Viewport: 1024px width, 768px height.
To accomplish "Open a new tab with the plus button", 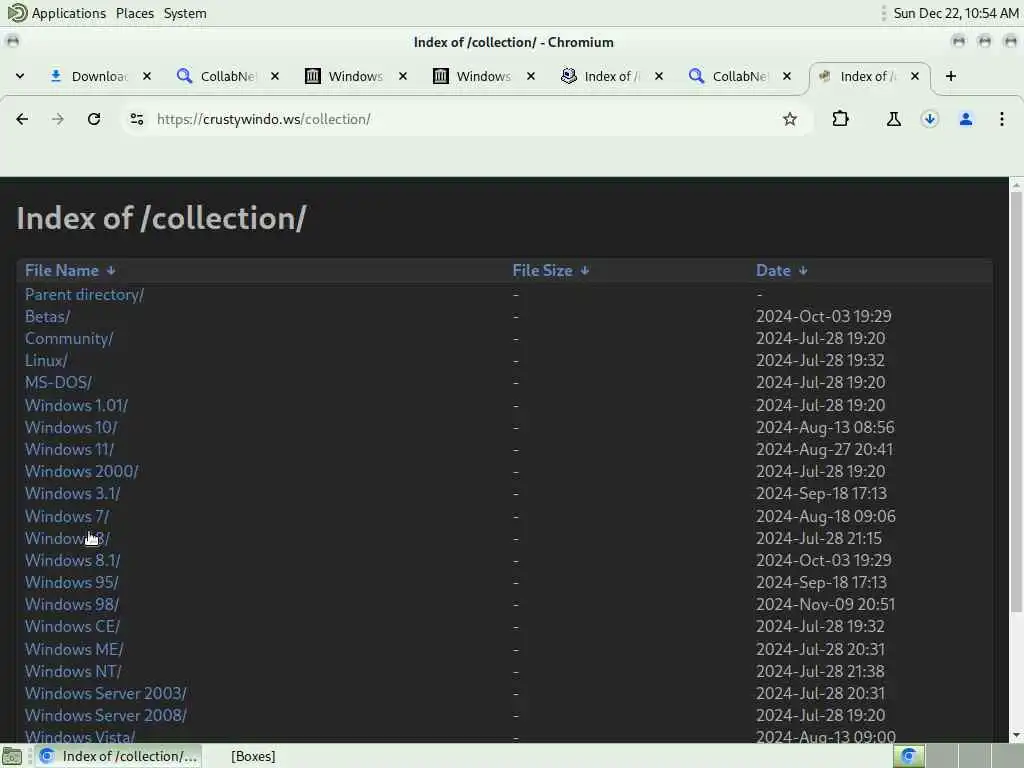I will (951, 76).
